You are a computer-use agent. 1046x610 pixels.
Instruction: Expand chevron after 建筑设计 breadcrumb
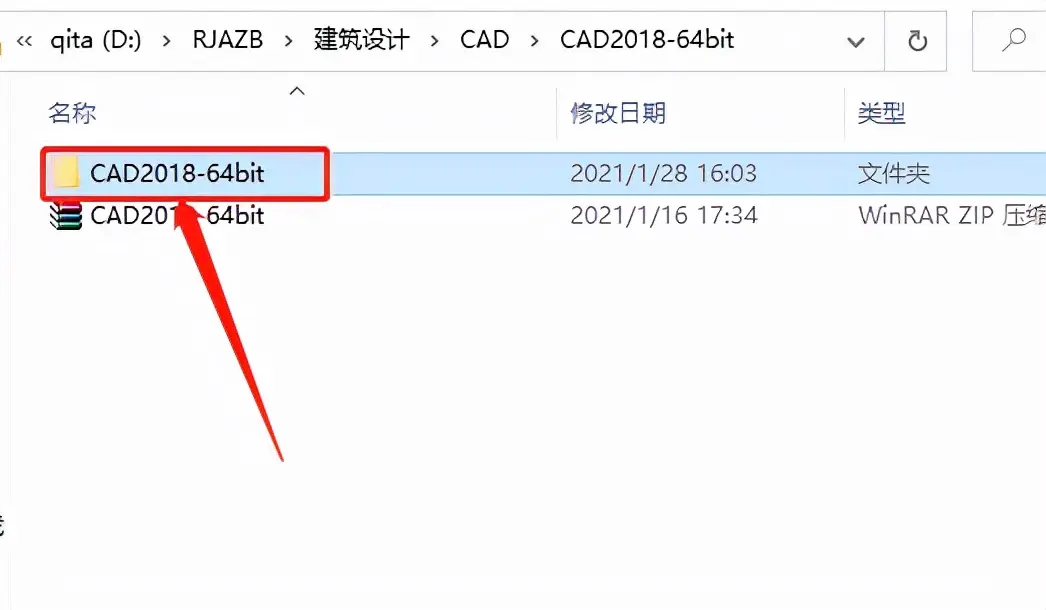[434, 41]
